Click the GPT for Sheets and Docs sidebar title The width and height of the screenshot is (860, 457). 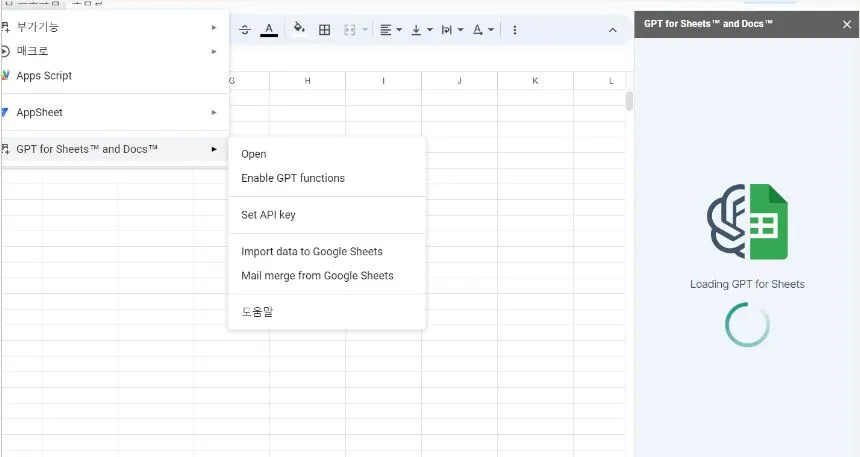tap(708, 24)
